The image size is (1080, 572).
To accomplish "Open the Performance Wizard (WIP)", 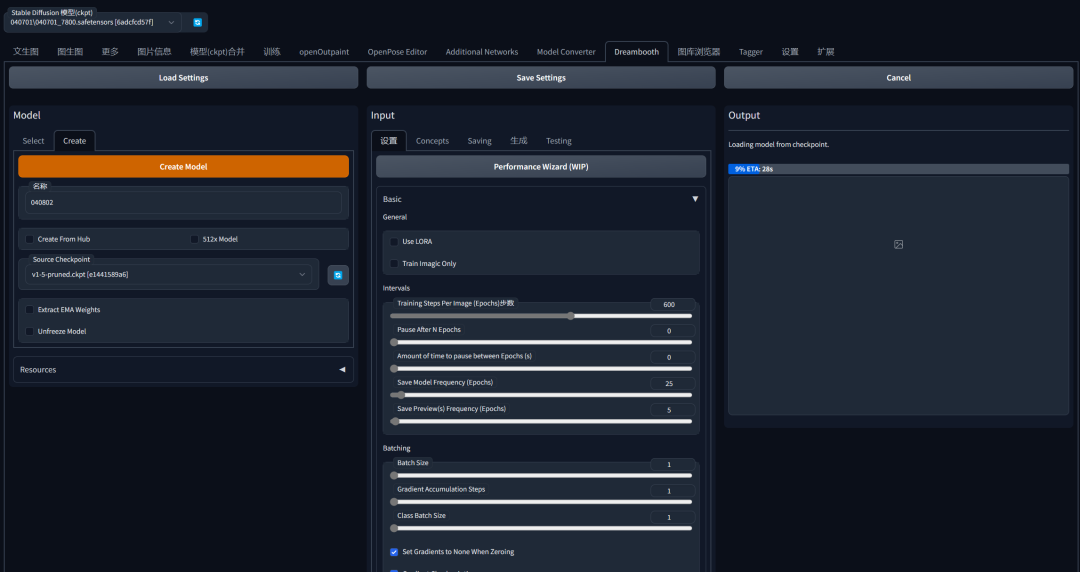I will tap(541, 167).
